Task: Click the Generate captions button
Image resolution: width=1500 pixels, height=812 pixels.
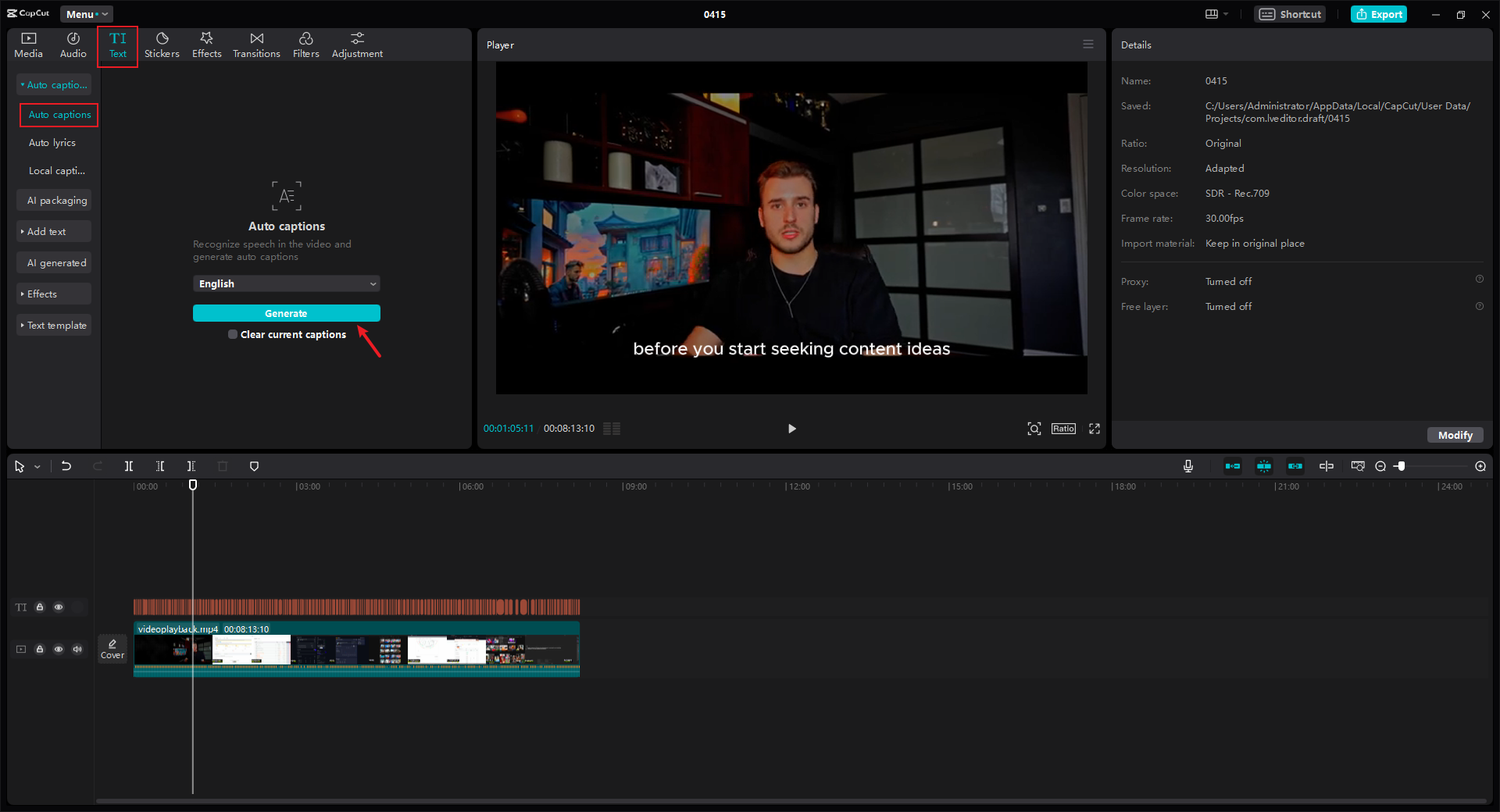Action: [x=287, y=313]
